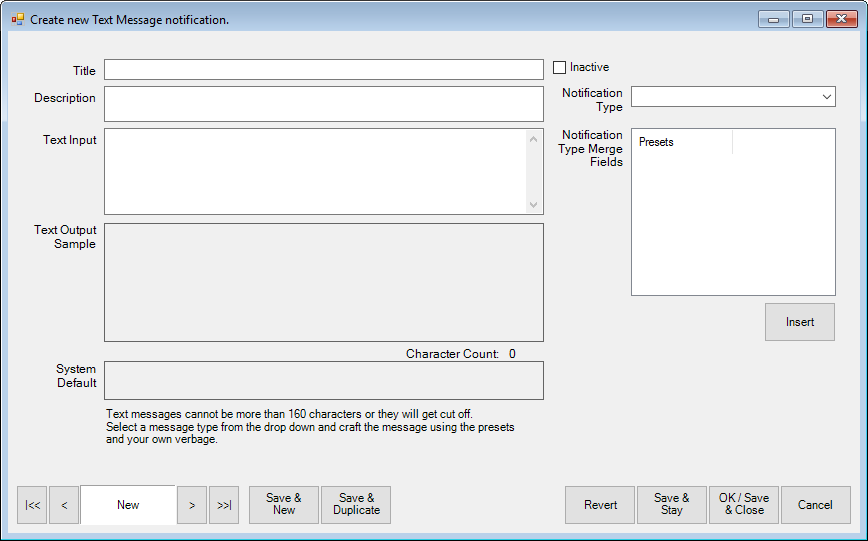
Task: Enable the Inactive checkbox
Action: [560, 68]
